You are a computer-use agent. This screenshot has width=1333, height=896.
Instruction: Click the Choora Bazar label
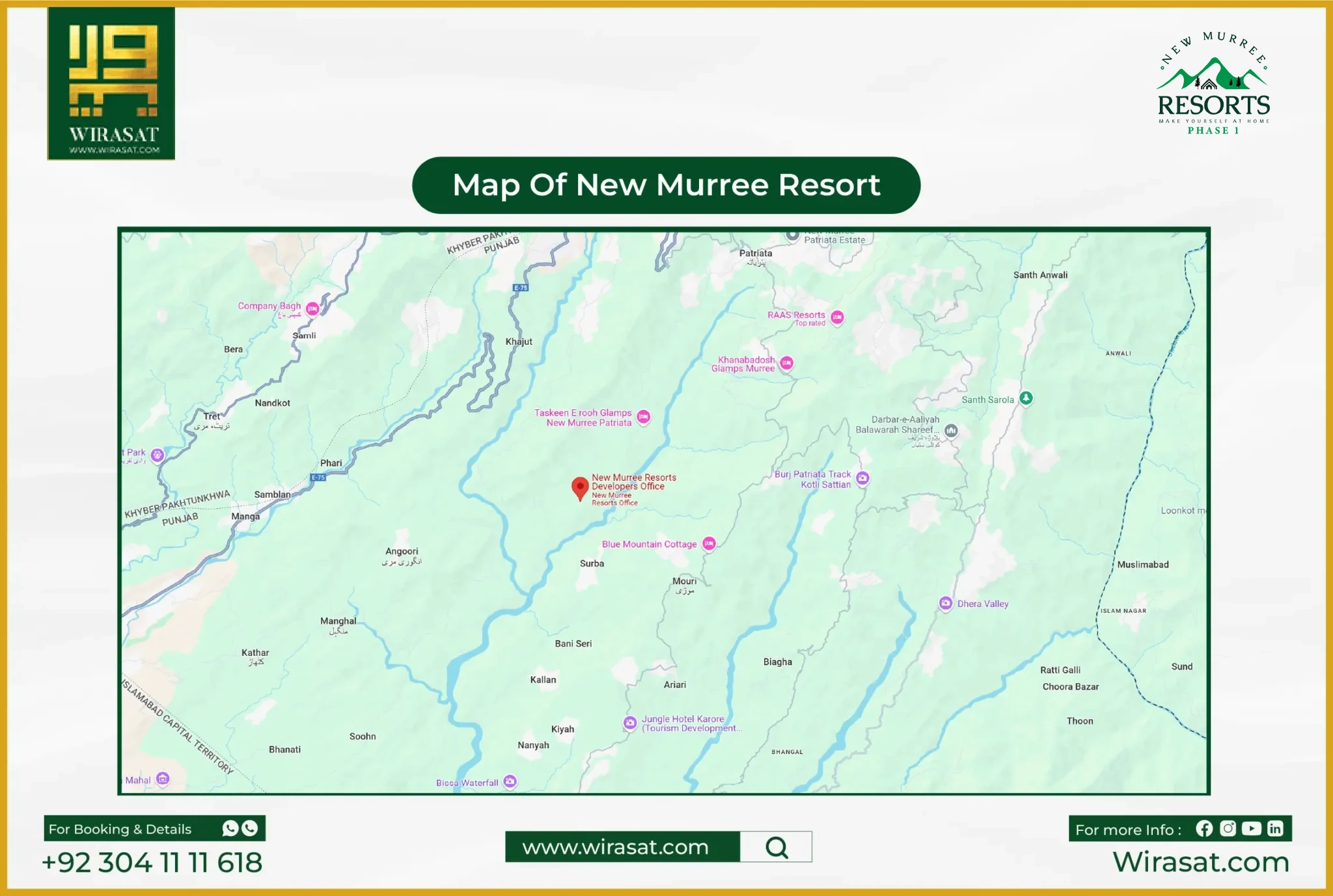[1071, 686]
